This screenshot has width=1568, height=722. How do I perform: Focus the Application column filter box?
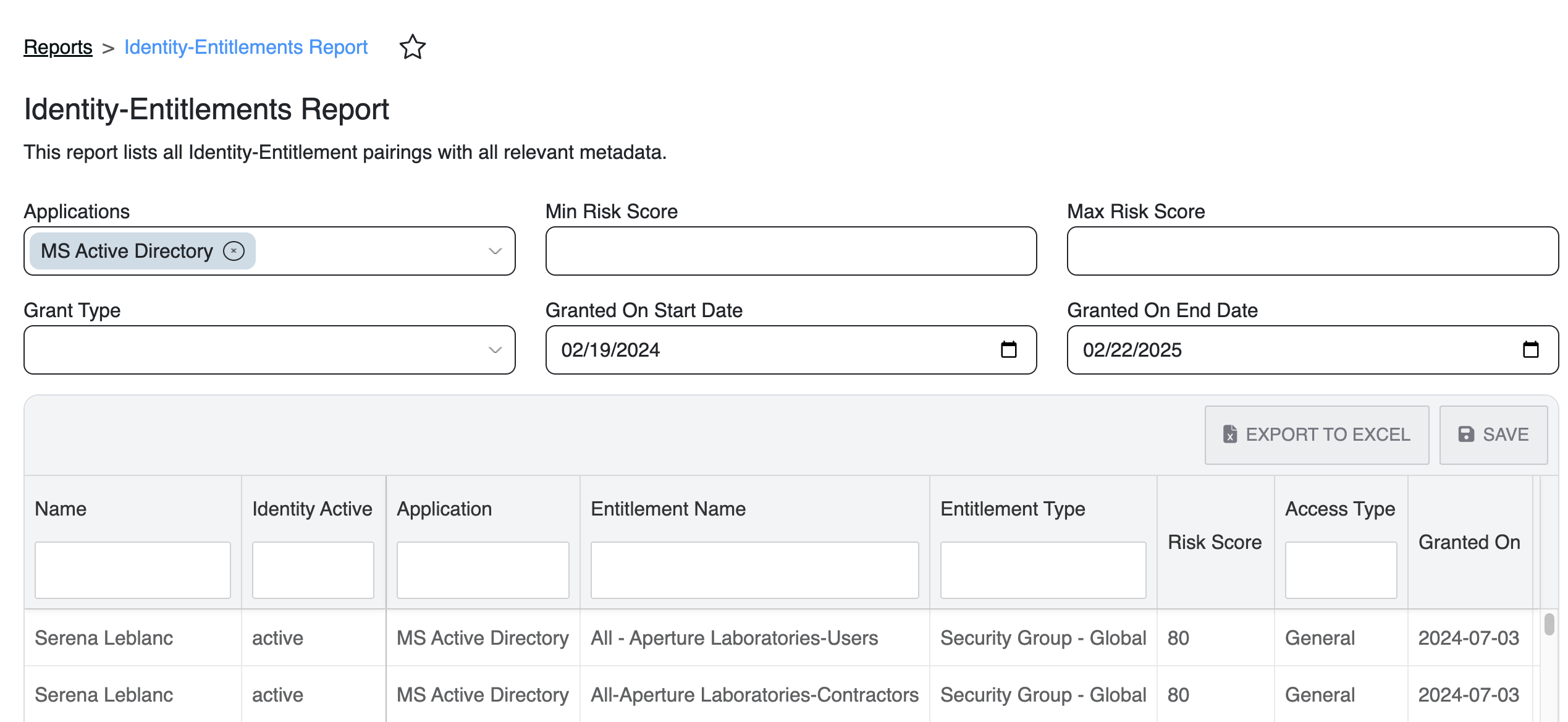(483, 570)
